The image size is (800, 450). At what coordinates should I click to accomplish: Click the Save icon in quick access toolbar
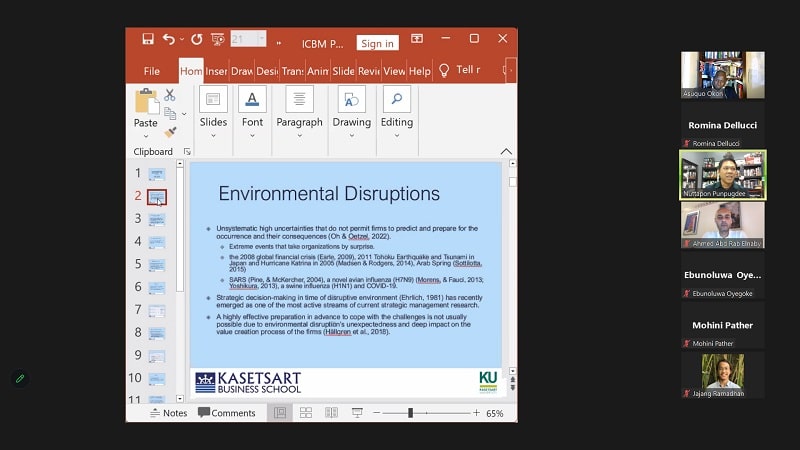pos(148,39)
